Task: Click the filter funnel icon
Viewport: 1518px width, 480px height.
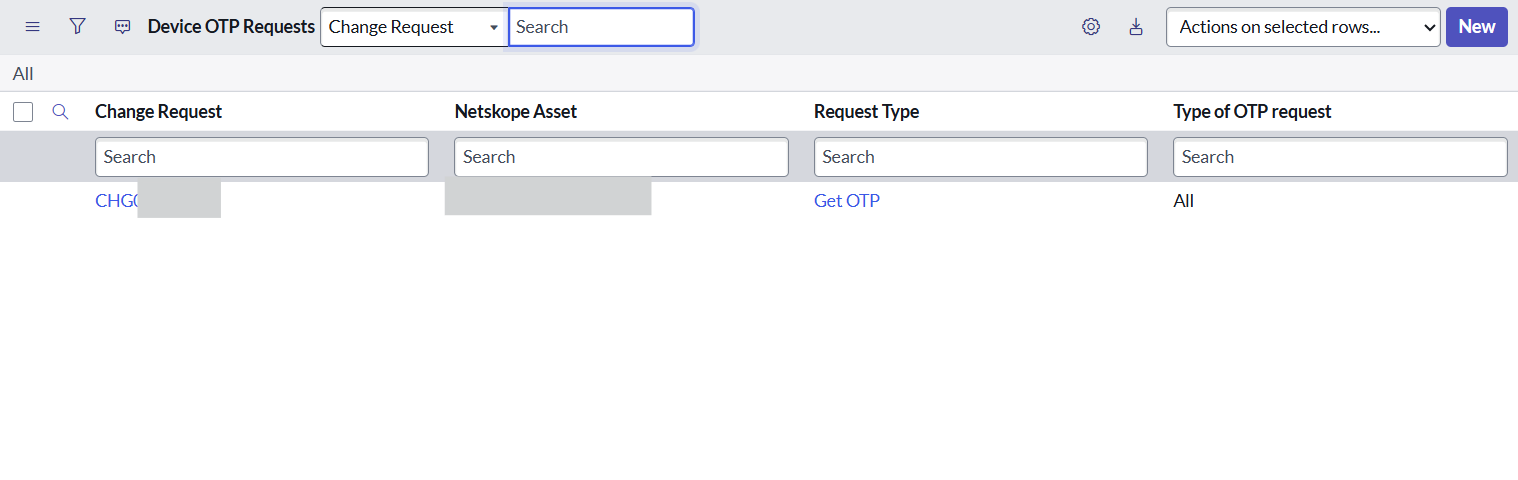Action: click(x=77, y=27)
